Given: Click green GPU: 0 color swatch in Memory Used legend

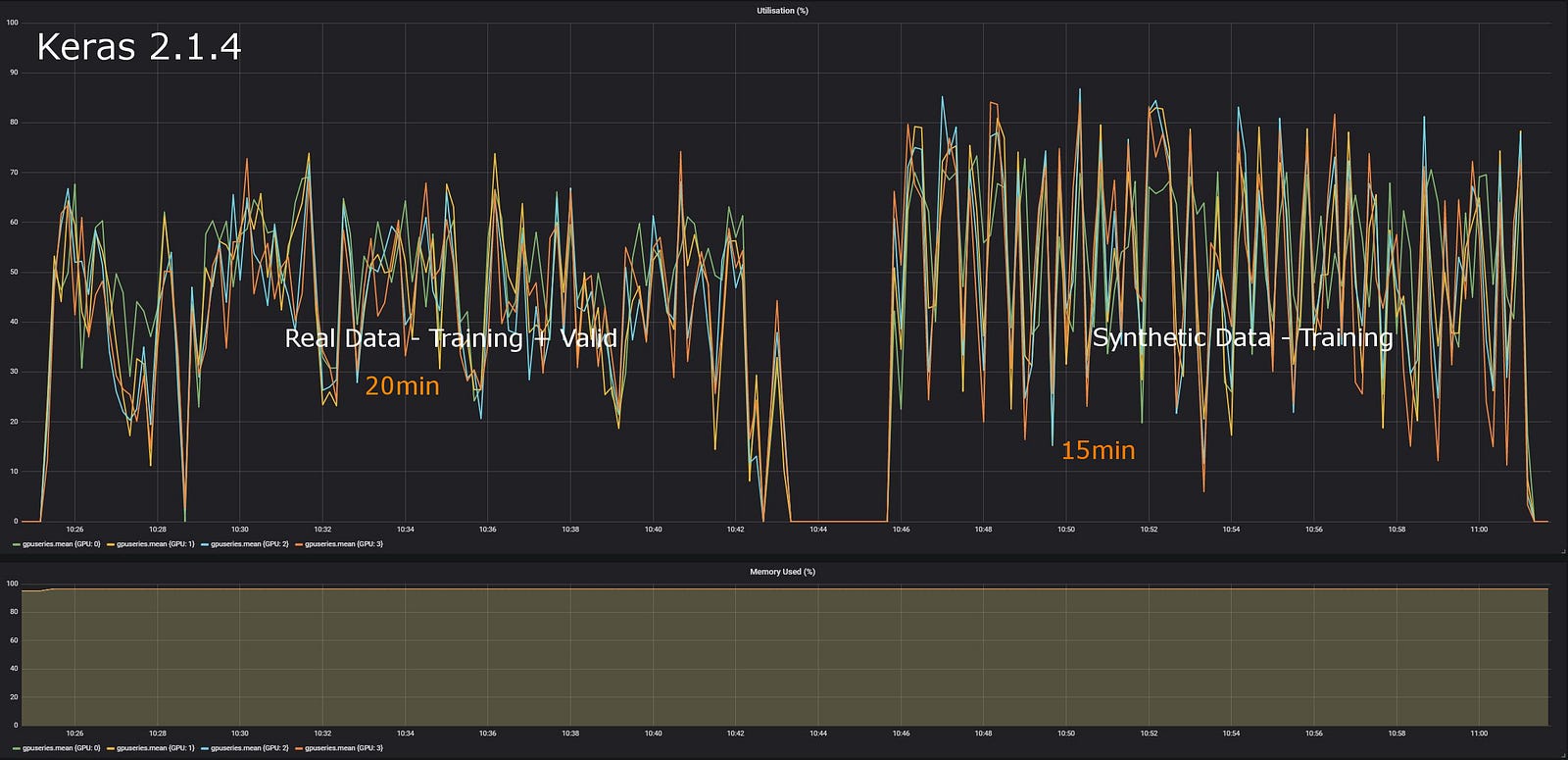Looking at the screenshot, I should (x=16, y=748).
